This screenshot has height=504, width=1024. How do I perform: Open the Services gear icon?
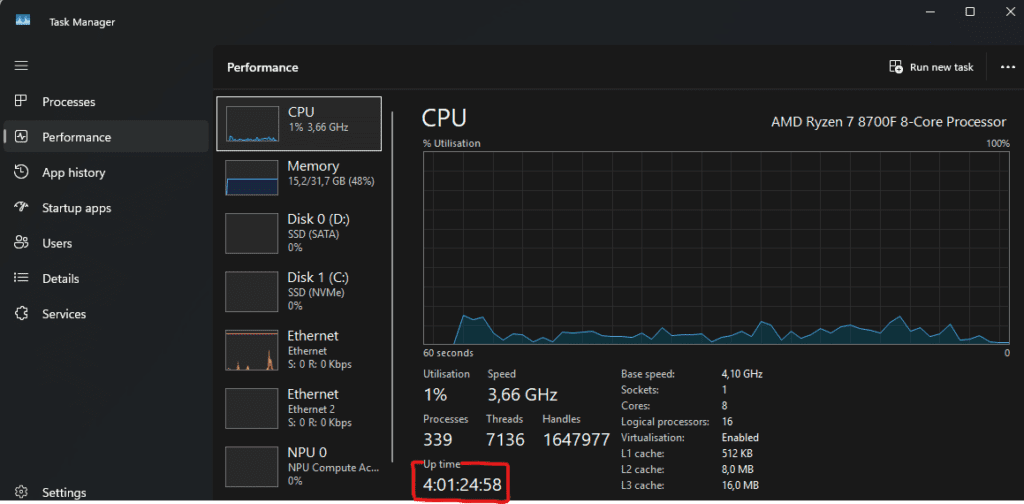pyautogui.click(x=21, y=314)
